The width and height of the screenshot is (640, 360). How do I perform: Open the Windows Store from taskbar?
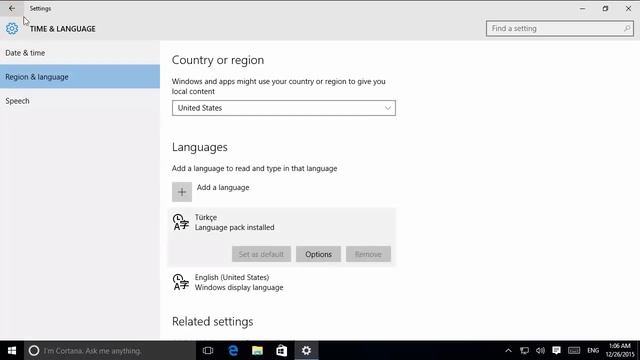(282, 351)
